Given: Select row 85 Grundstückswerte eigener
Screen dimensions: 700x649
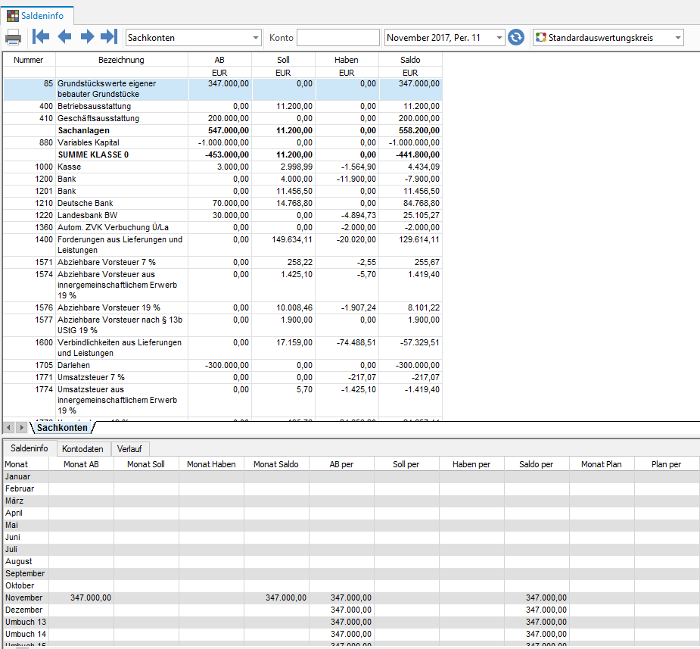Looking at the screenshot, I should [x=223, y=89].
